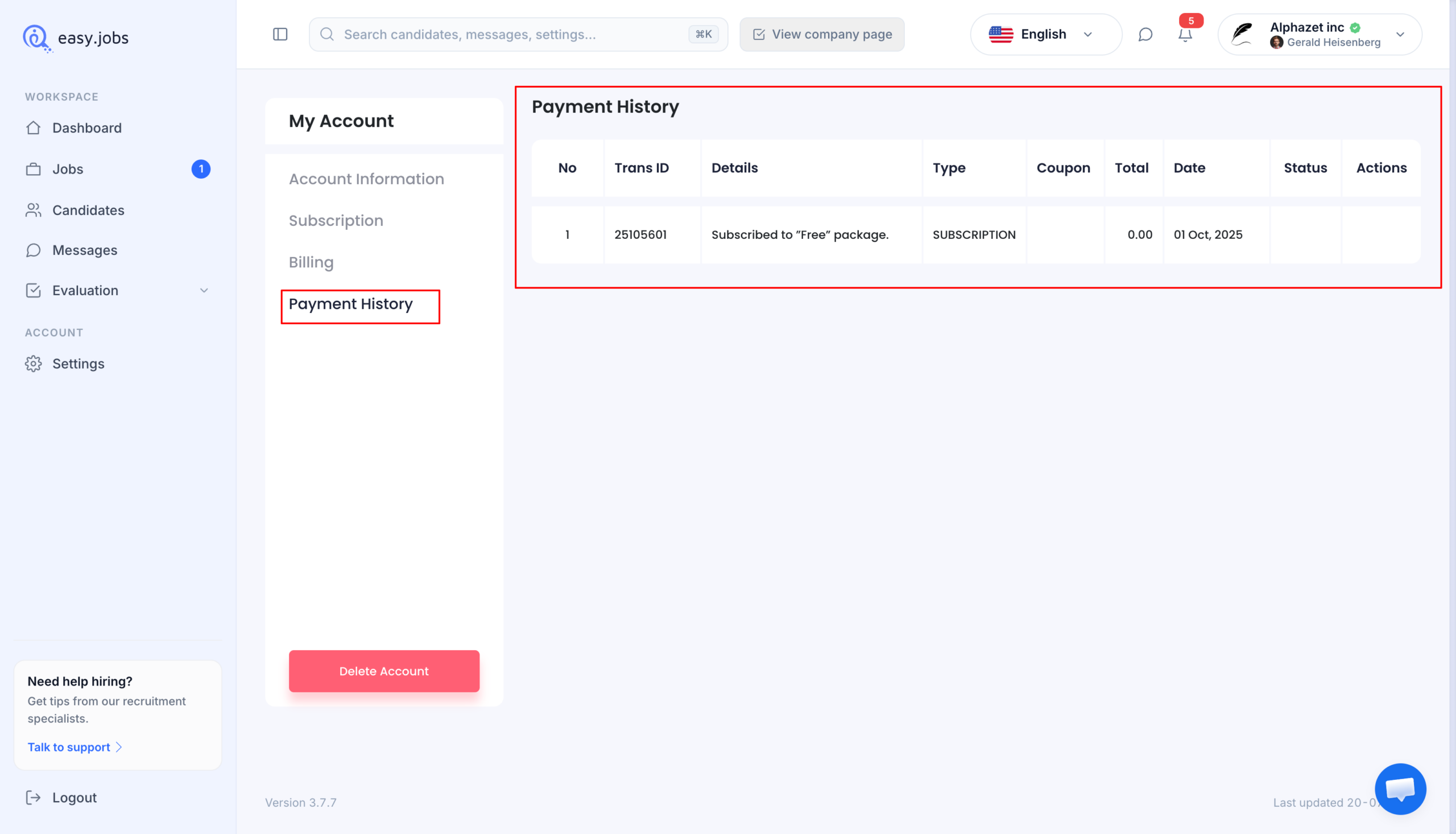The image size is (1456, 834).
Task: Expand the Evaluation submenu chevron
Action: point(204,290)
